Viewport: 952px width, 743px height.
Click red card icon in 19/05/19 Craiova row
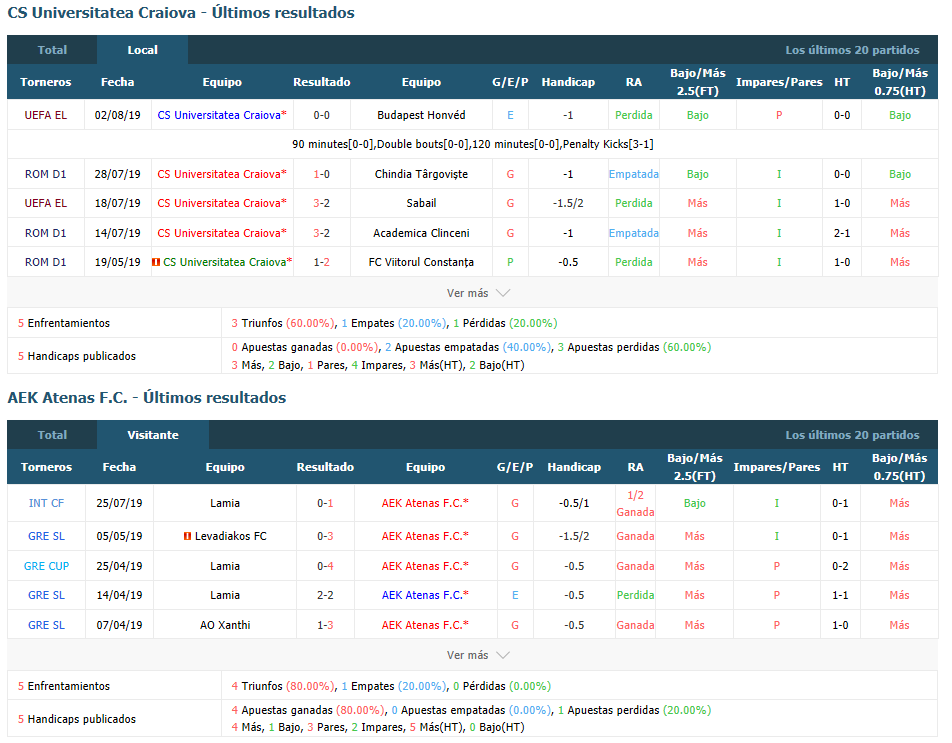[156, 262]
